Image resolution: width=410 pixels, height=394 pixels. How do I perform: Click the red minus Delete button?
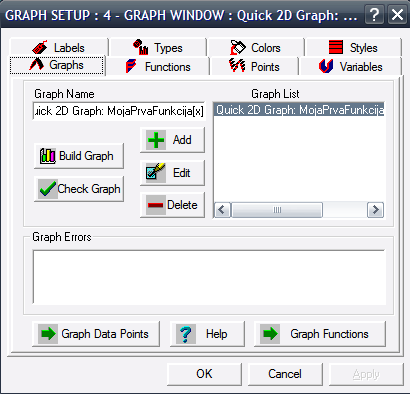[x=172, y=205]
